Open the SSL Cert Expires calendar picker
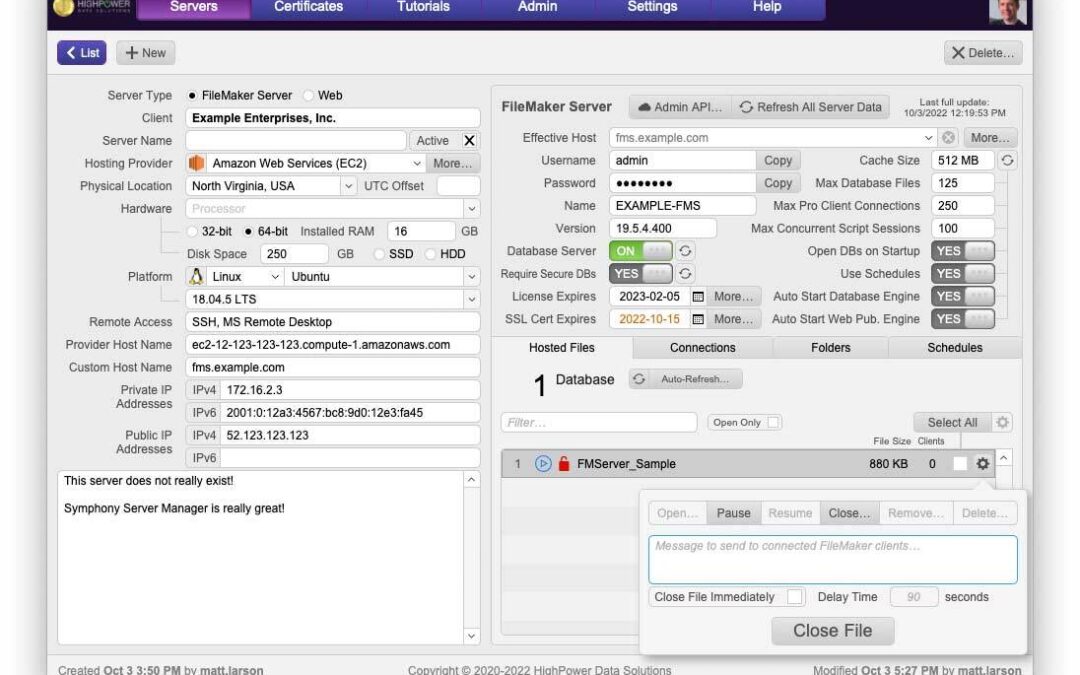1080x675 pixels. point(698,320)
